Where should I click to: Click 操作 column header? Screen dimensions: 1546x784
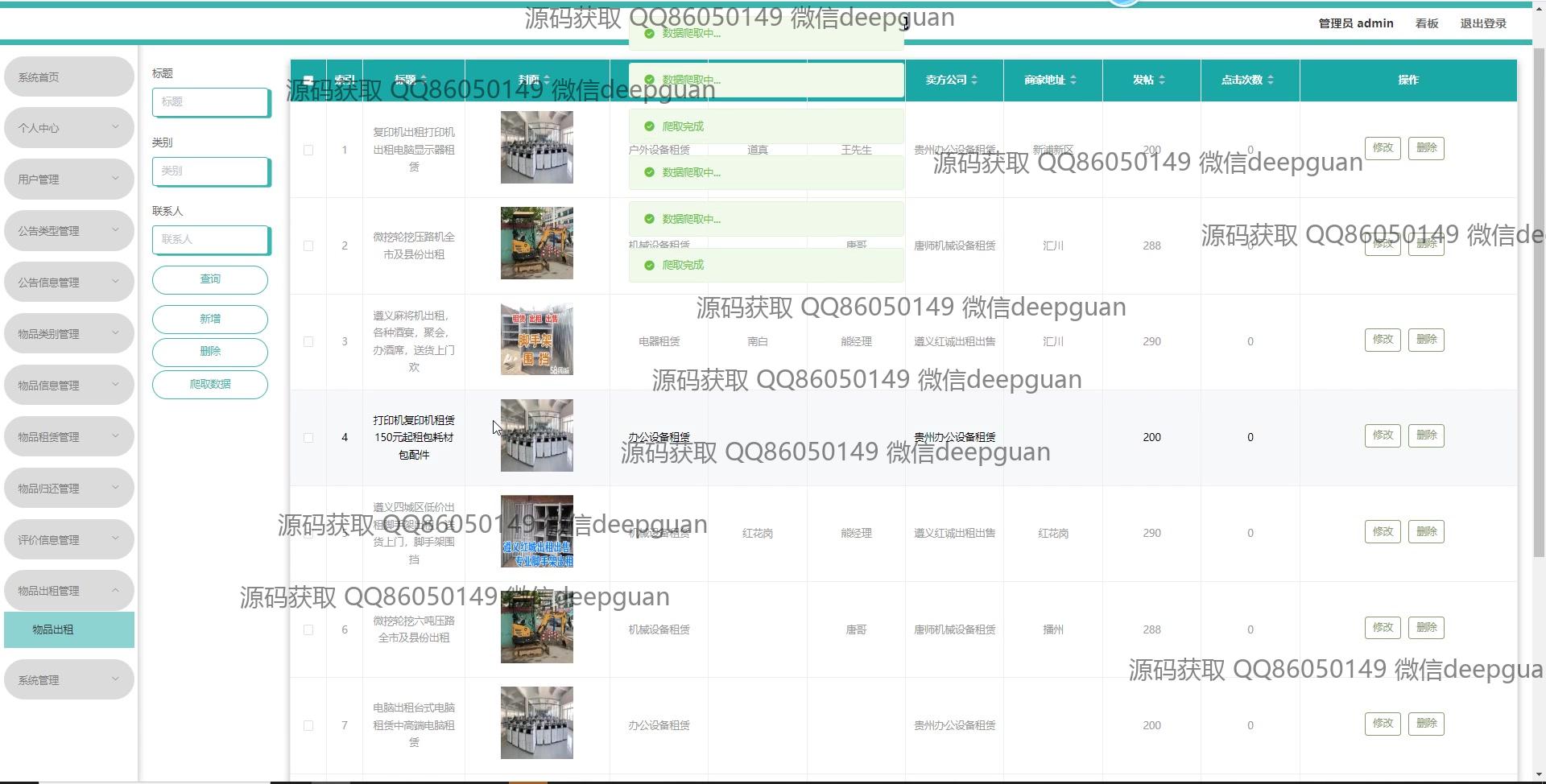[x=1408, y=80]
